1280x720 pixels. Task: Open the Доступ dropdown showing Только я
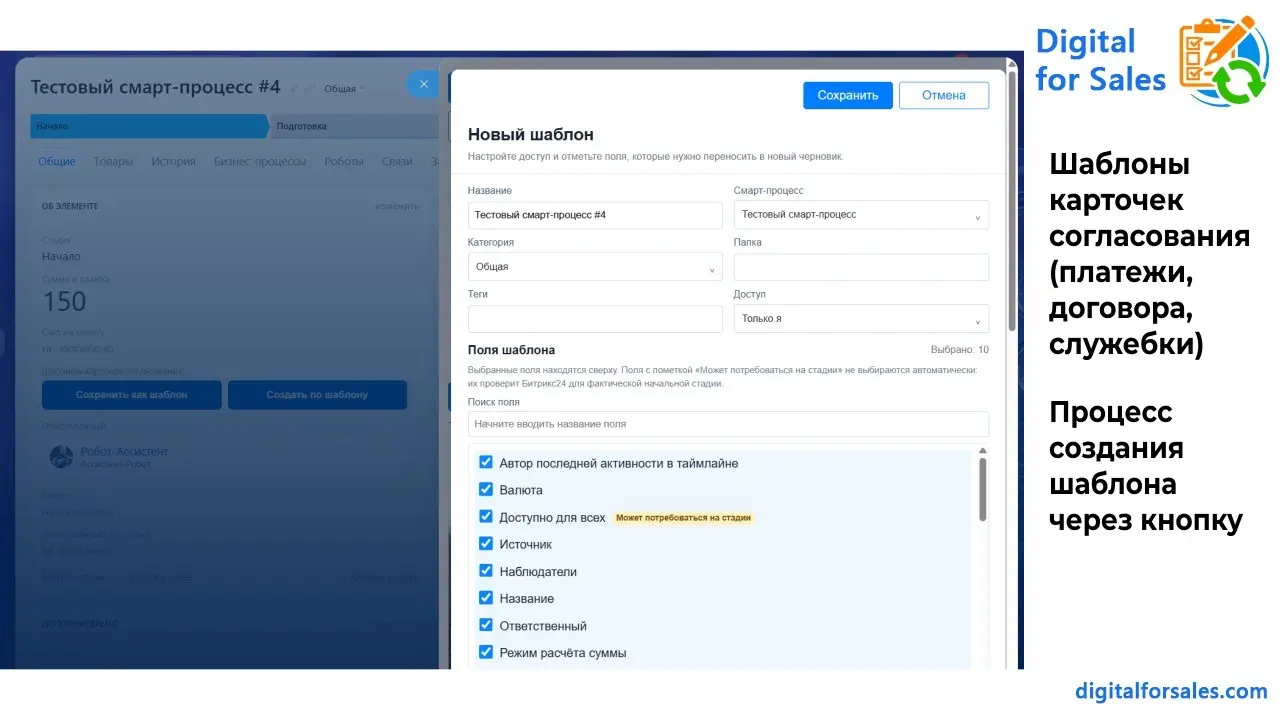pyautogui.click(x=861, y=319)
